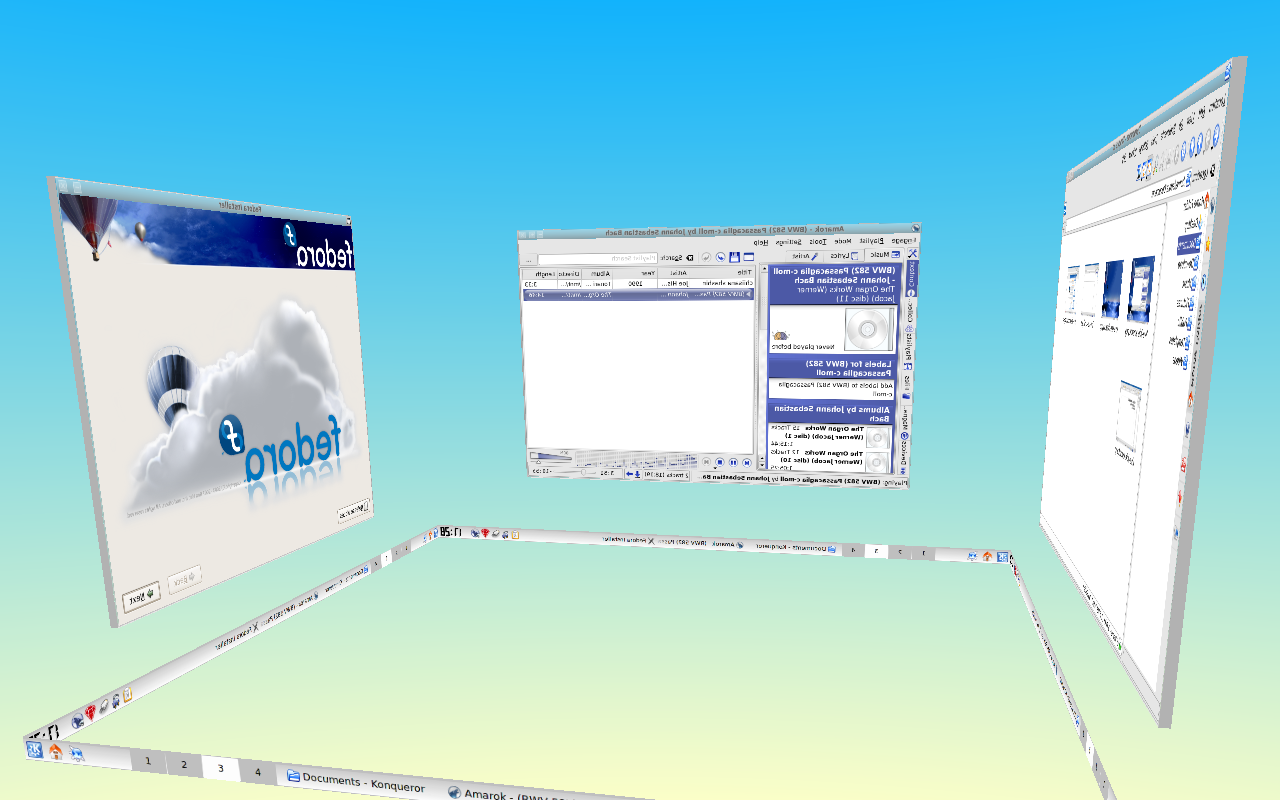Sort Amarok playlist by Album column

pos(598,273)
